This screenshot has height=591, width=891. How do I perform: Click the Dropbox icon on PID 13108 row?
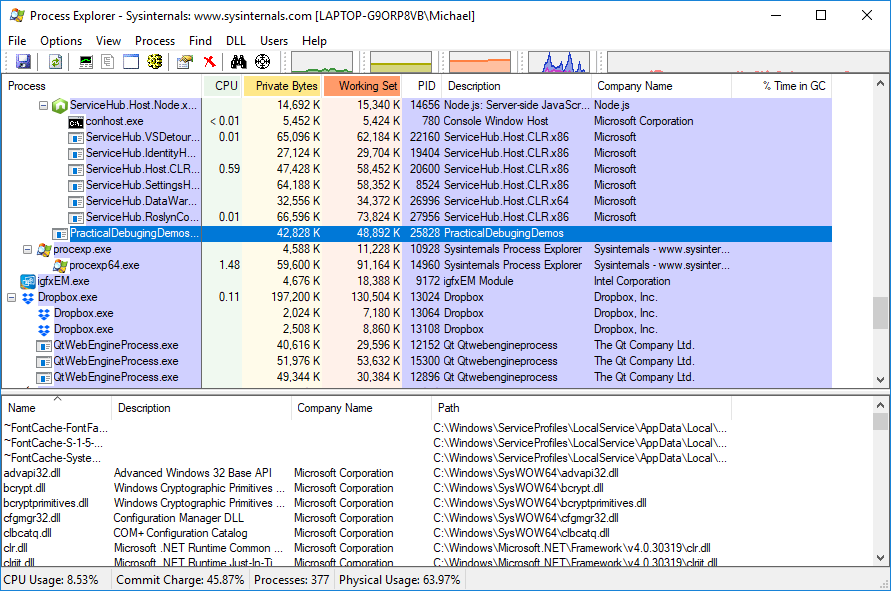44,329
